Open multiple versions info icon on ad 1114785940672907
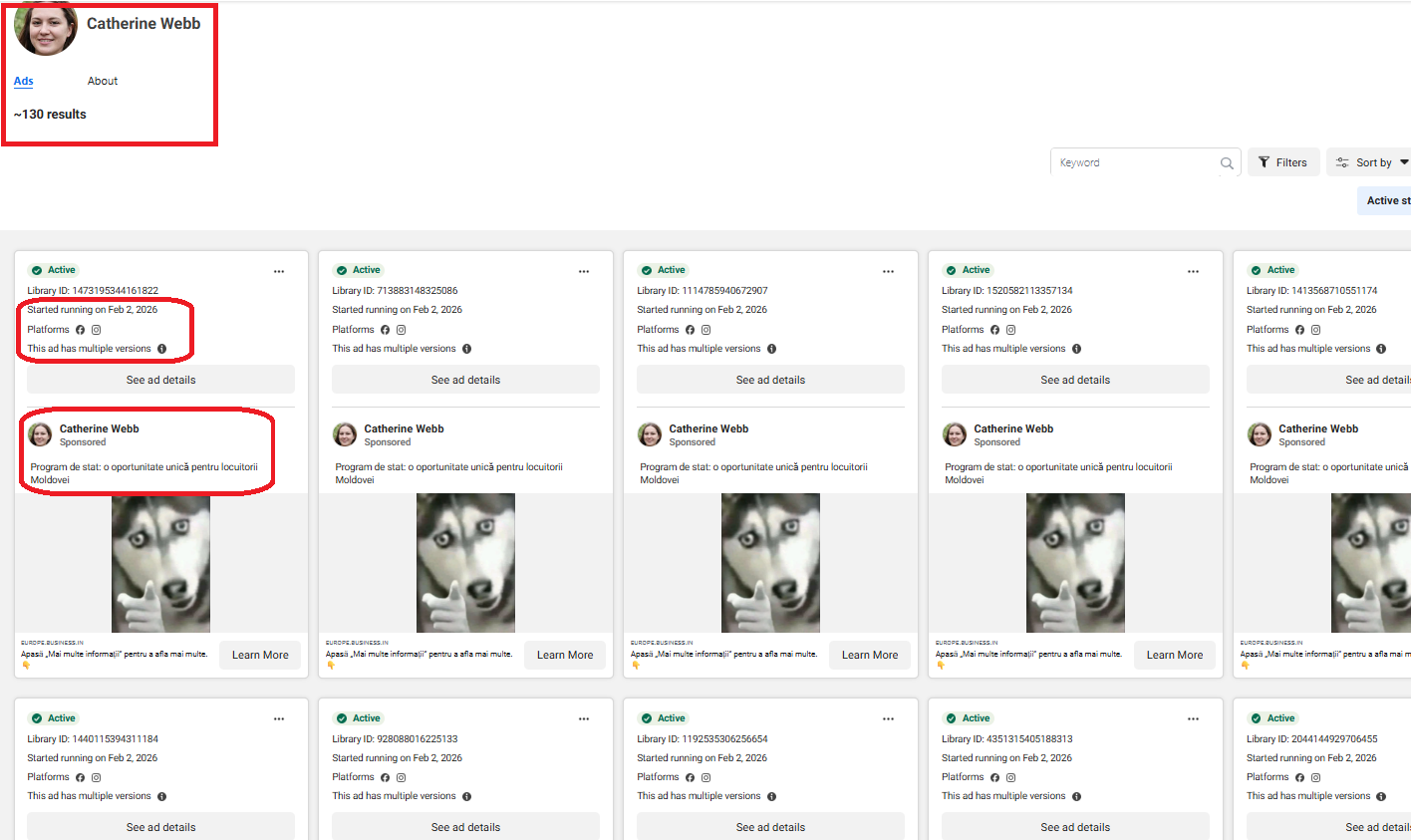Screen dimensions: 1411x840 click(x=771, y=349)
